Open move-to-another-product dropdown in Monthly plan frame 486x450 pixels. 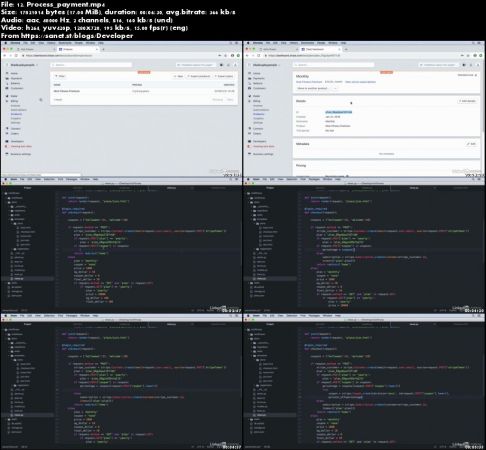click(x=317, y=88)
